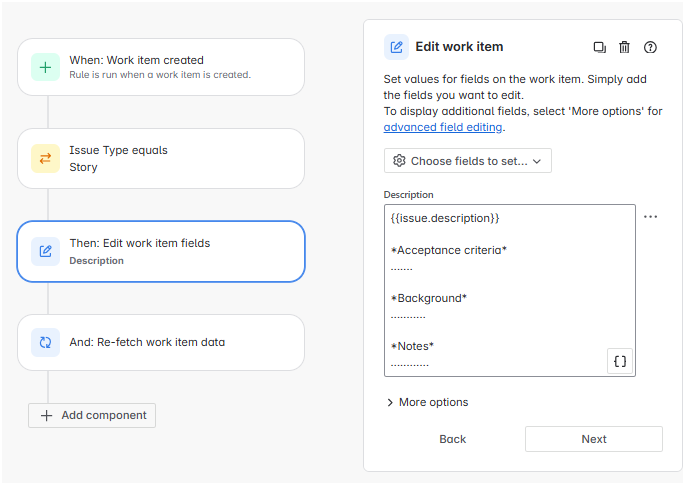The width and height of the screenshot is (685, 485).
Task: Expand the More options section
Action: 427,402
